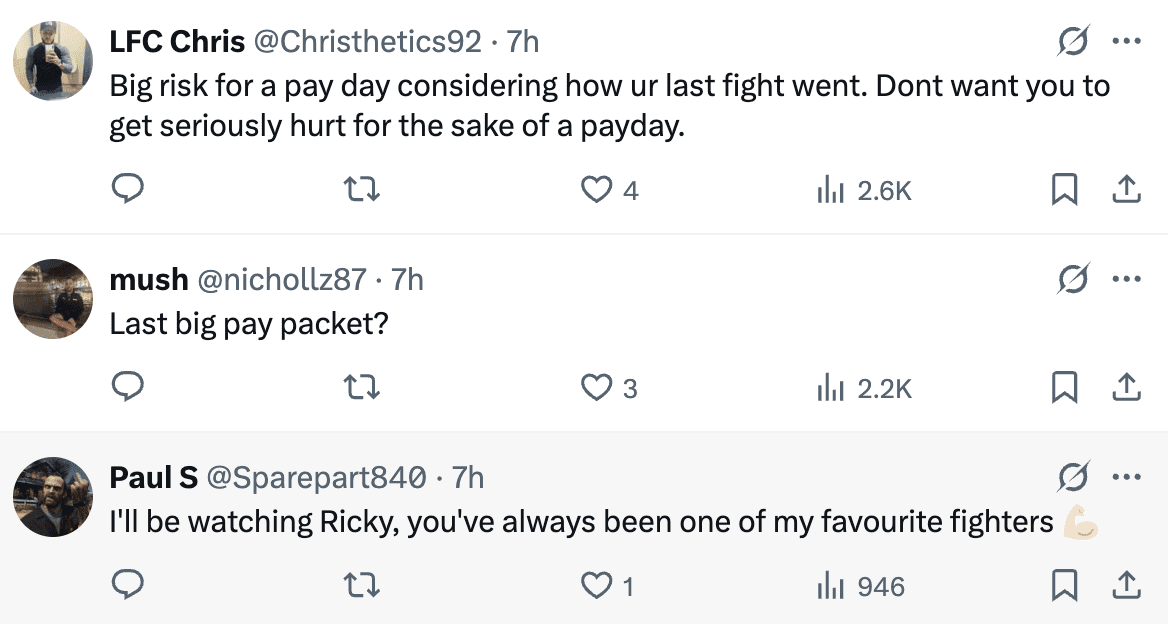Share Paul S's tweet
The height and width of the screenshot is (624, 1168).
(x=1126, y=585)
